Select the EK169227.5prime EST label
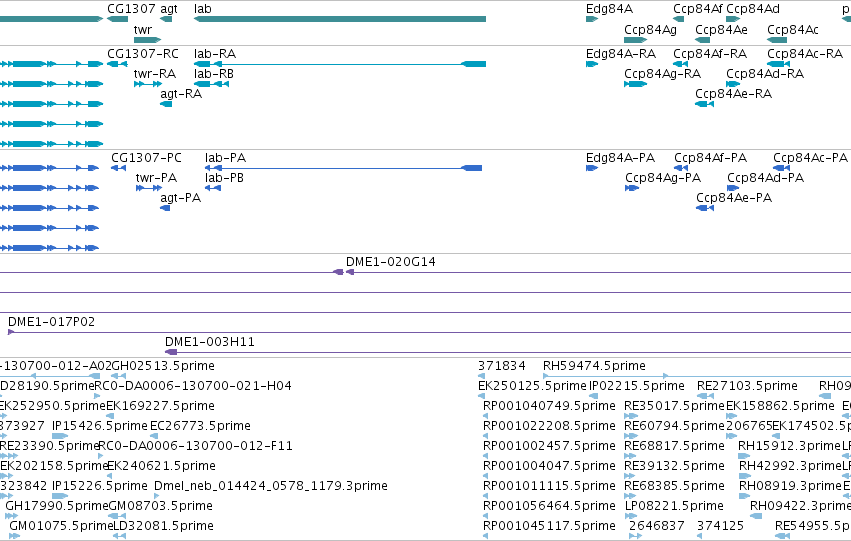 pyautogui.click(x=161, y=406)
